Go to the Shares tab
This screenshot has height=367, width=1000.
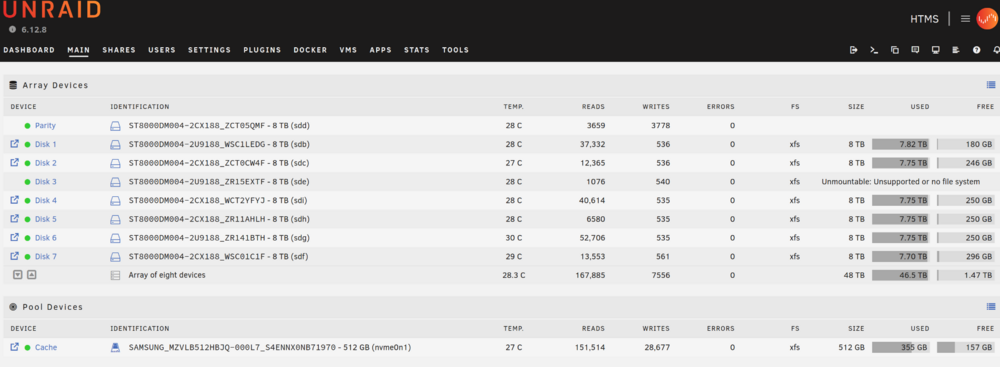(x=119, y=50)
